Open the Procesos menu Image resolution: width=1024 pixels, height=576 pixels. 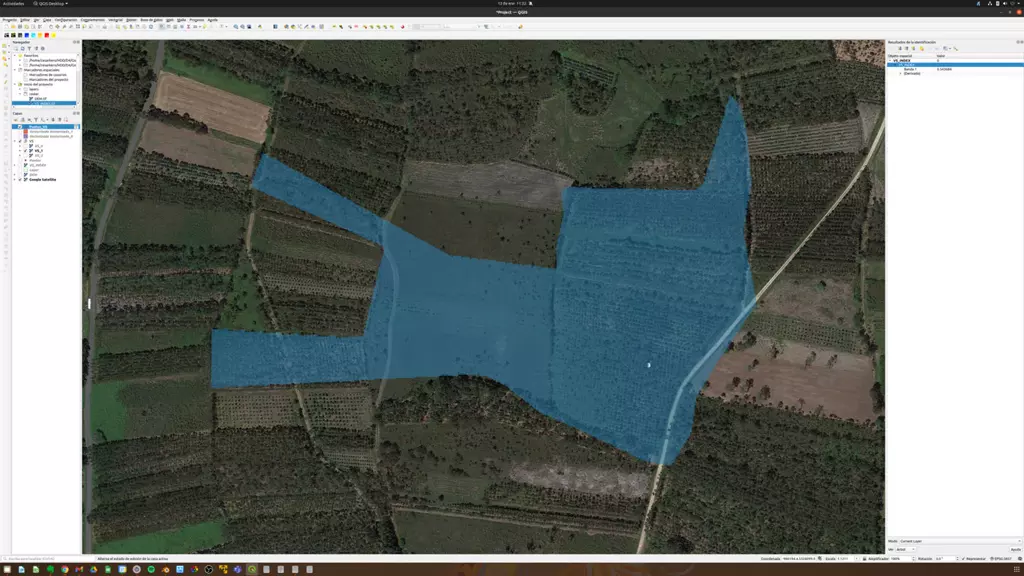[x=197, y=20]
